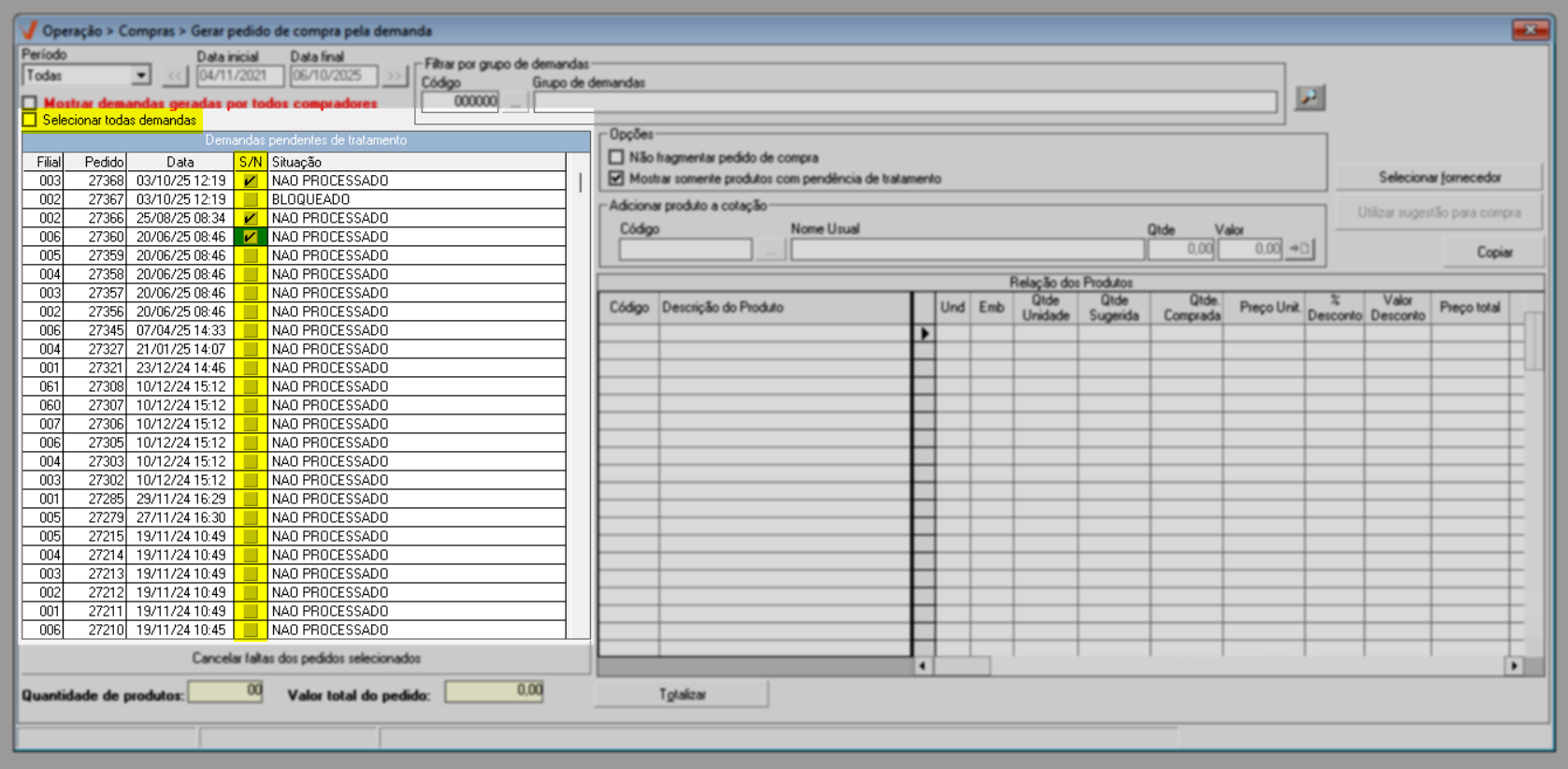Click the previous period double-arrow button
Image resolution: width=1568 pixels, height=769 pixels.
point(175,76)
